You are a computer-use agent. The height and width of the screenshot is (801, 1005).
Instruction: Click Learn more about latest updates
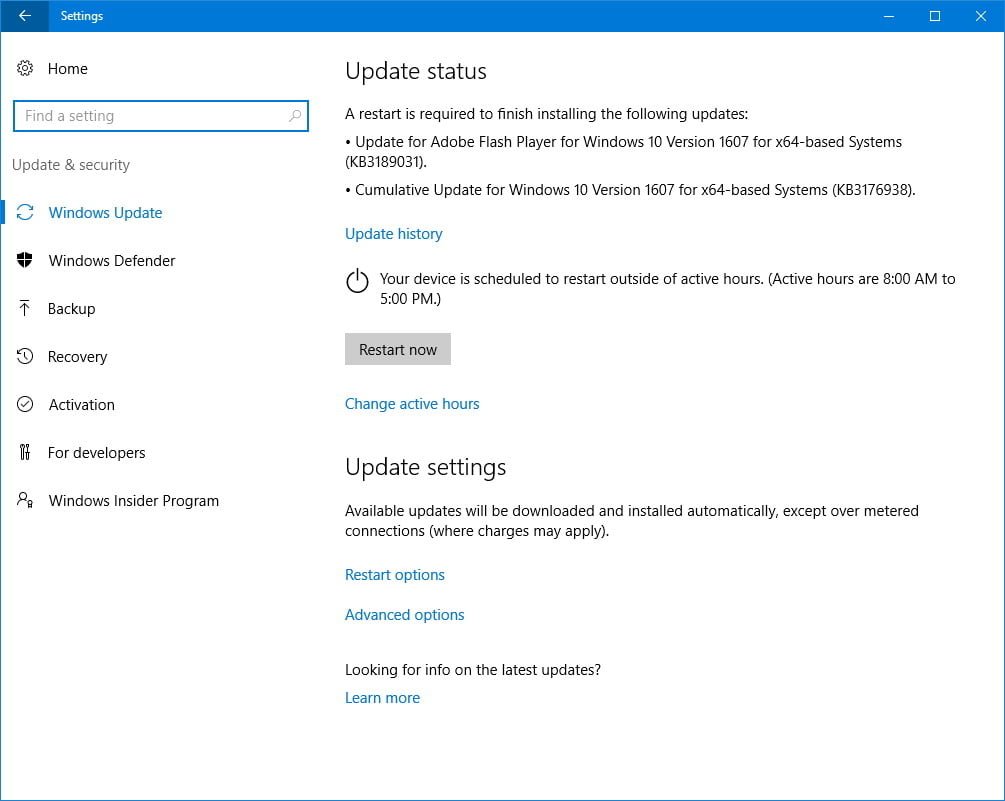382,698
